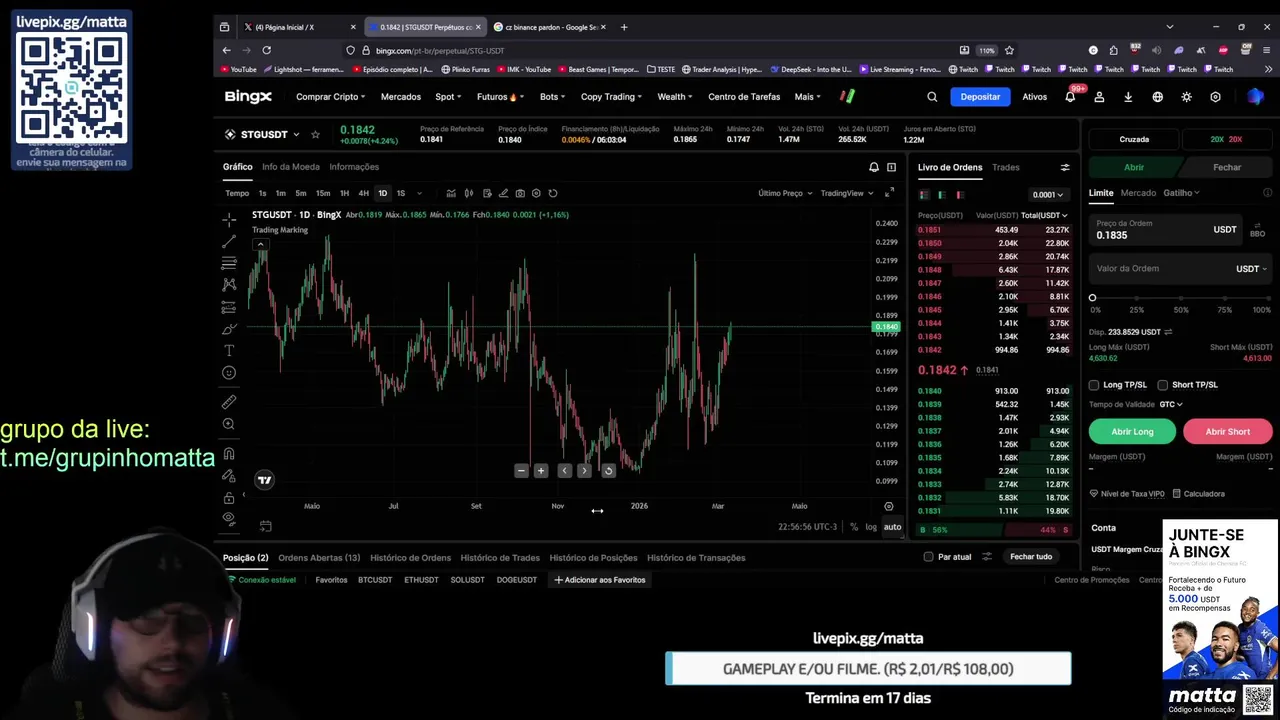Open the 0.0001 precision dropdown
Image resolution: width=1280 pixels, height=720 pixels.
[1050, 195]
